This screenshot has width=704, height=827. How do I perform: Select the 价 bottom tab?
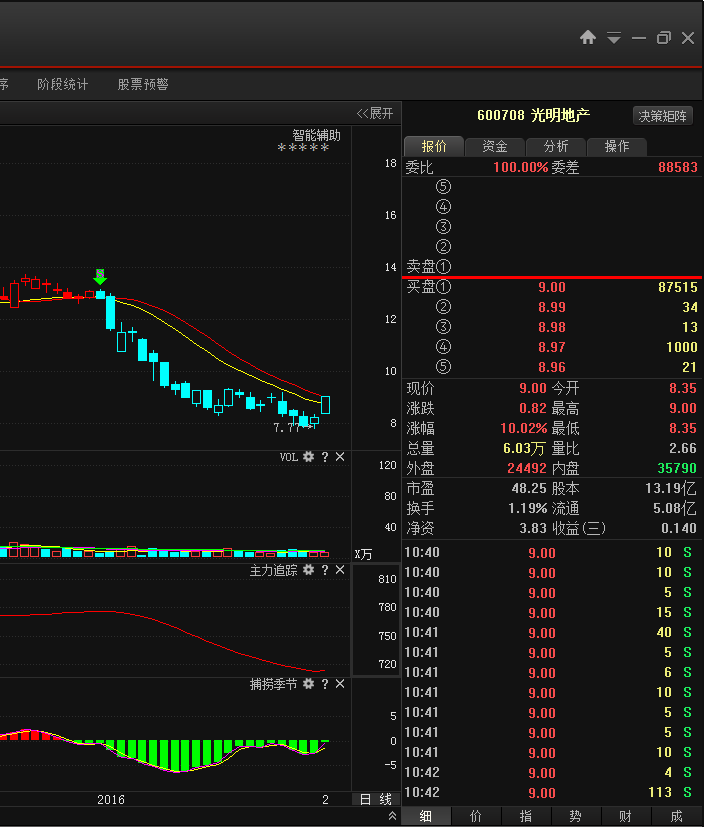[x=476, y=816]
